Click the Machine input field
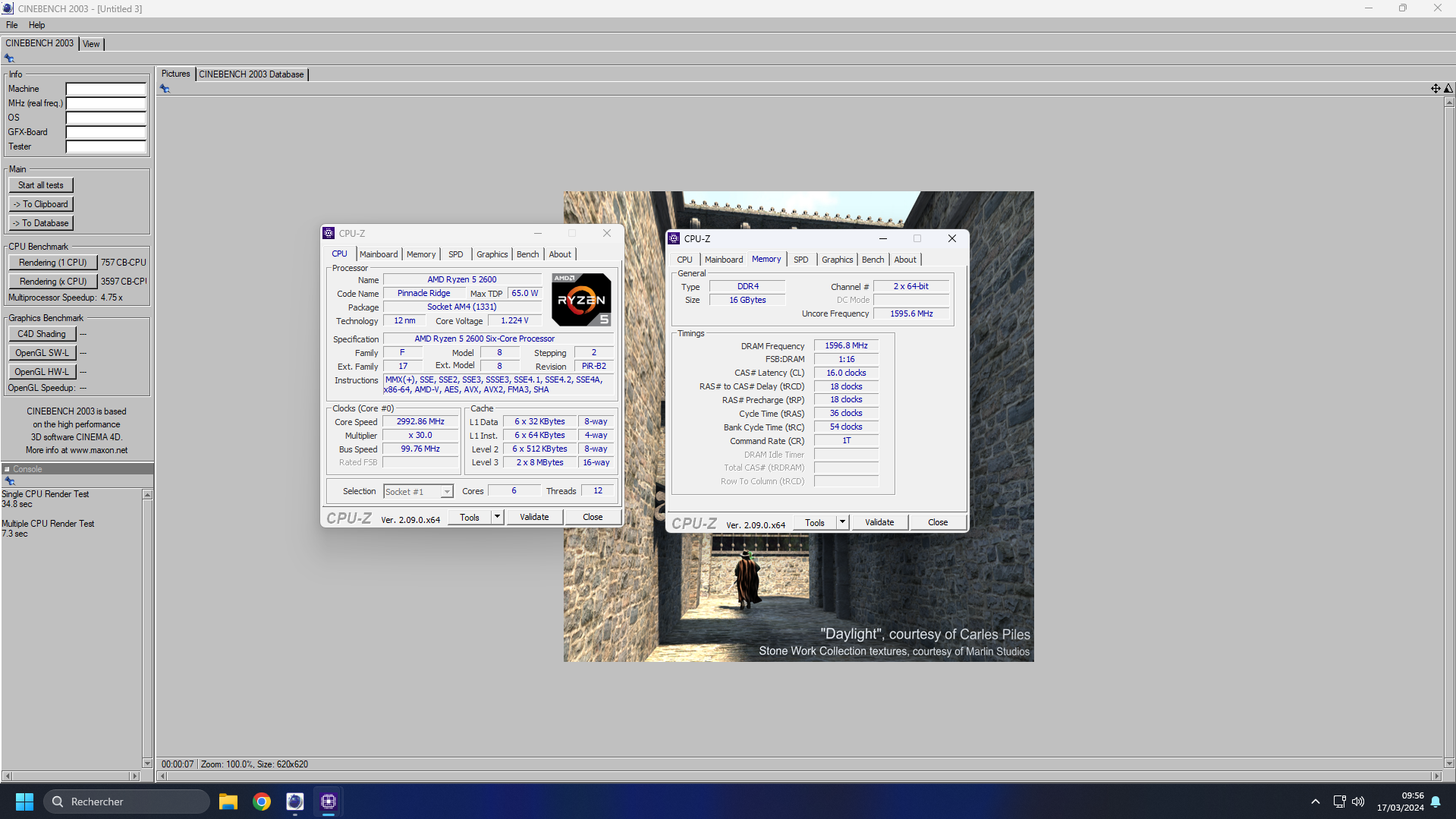The height and width of the screenshot is (819, 1456). point(105,89)
